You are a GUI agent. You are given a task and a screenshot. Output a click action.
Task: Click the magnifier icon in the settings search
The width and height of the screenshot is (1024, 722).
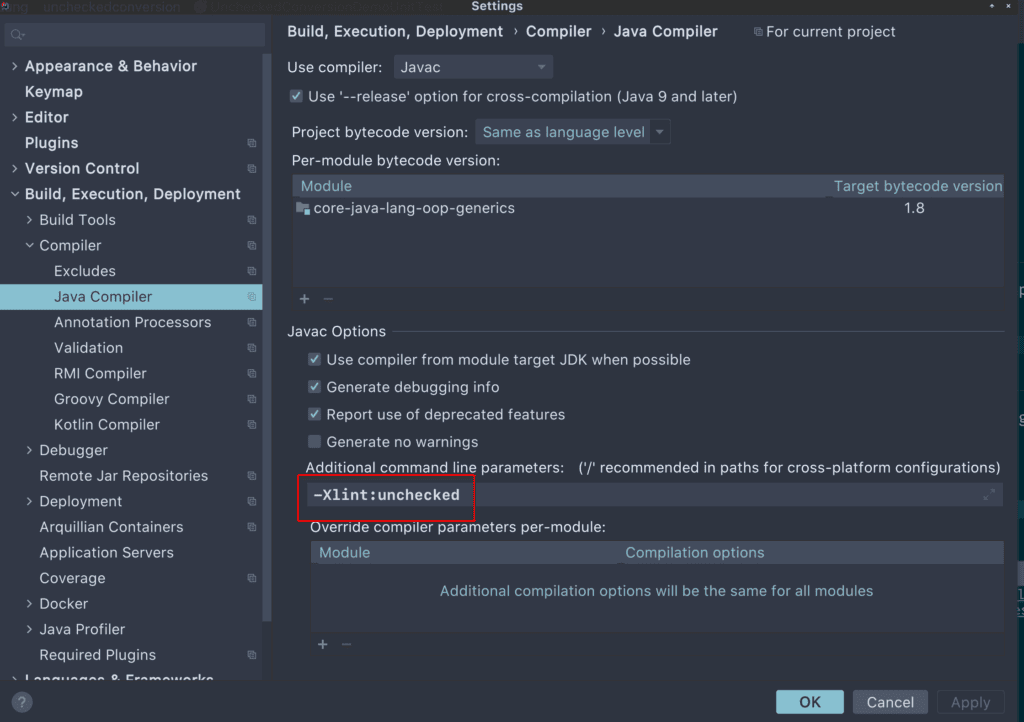coord(18,34)
